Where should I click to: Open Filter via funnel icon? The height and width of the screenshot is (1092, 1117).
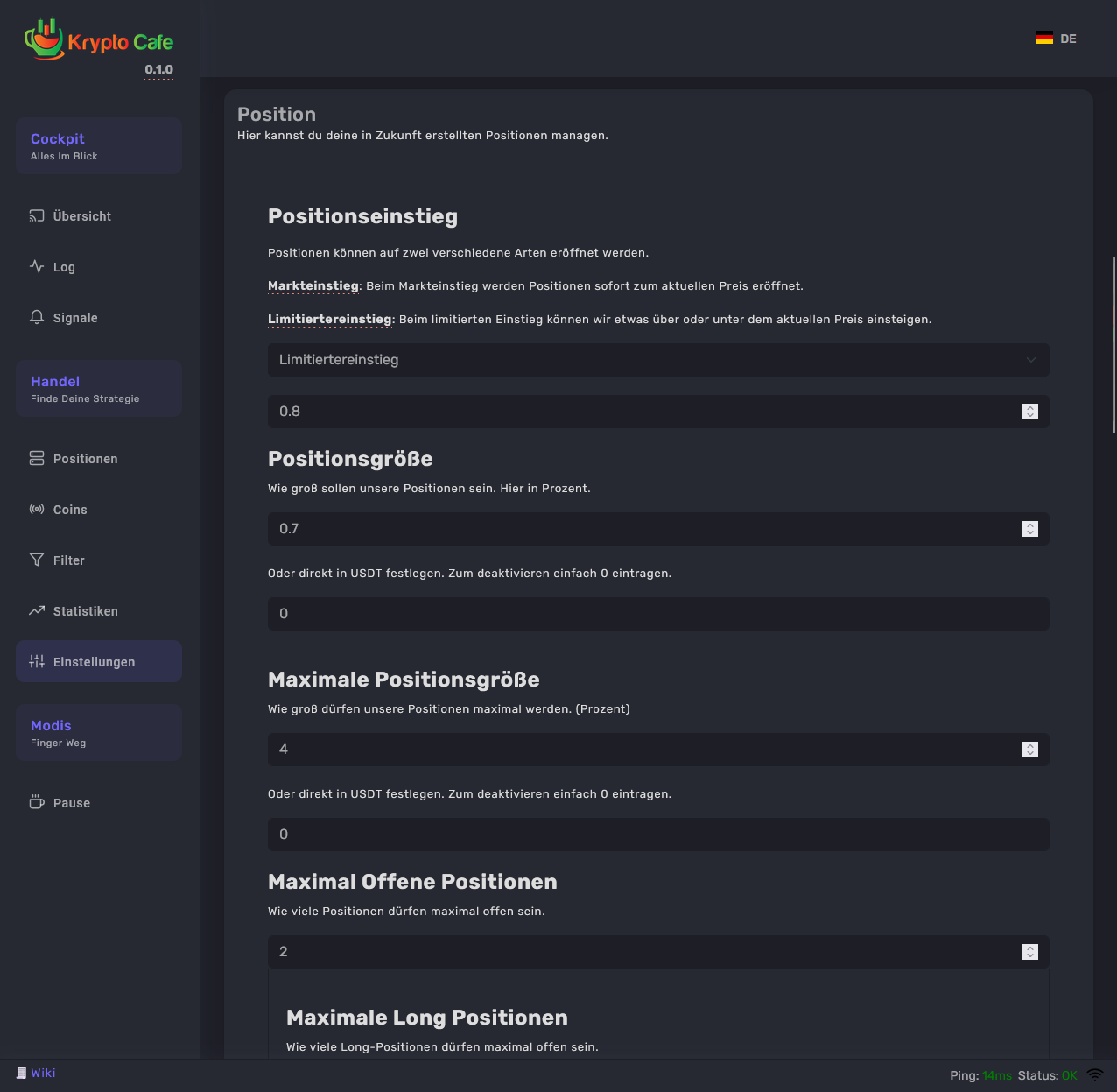point(37,560)
